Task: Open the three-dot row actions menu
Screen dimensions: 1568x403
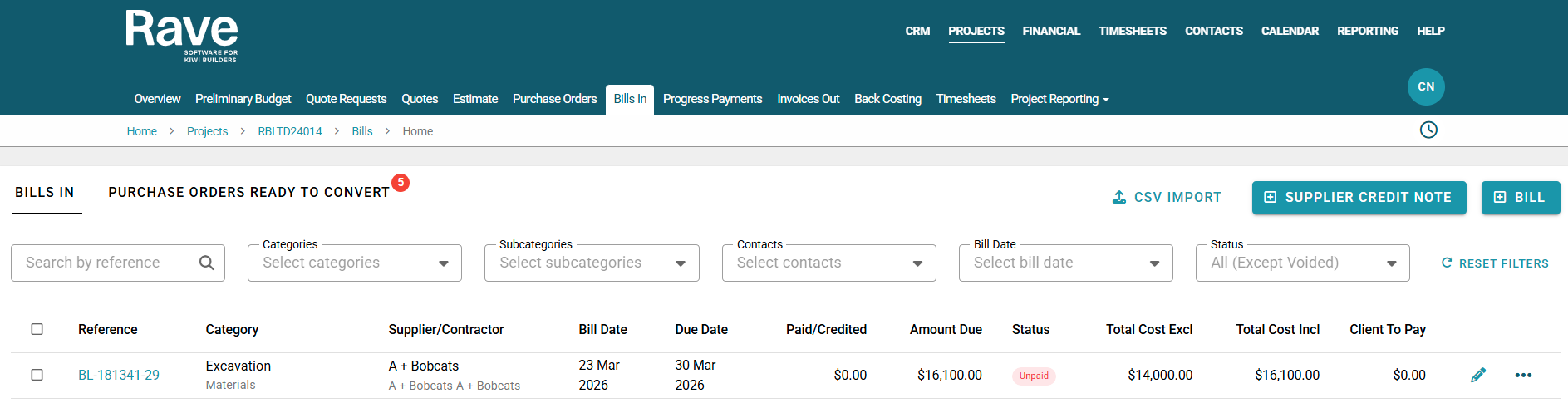Action: coord(1523,375)
